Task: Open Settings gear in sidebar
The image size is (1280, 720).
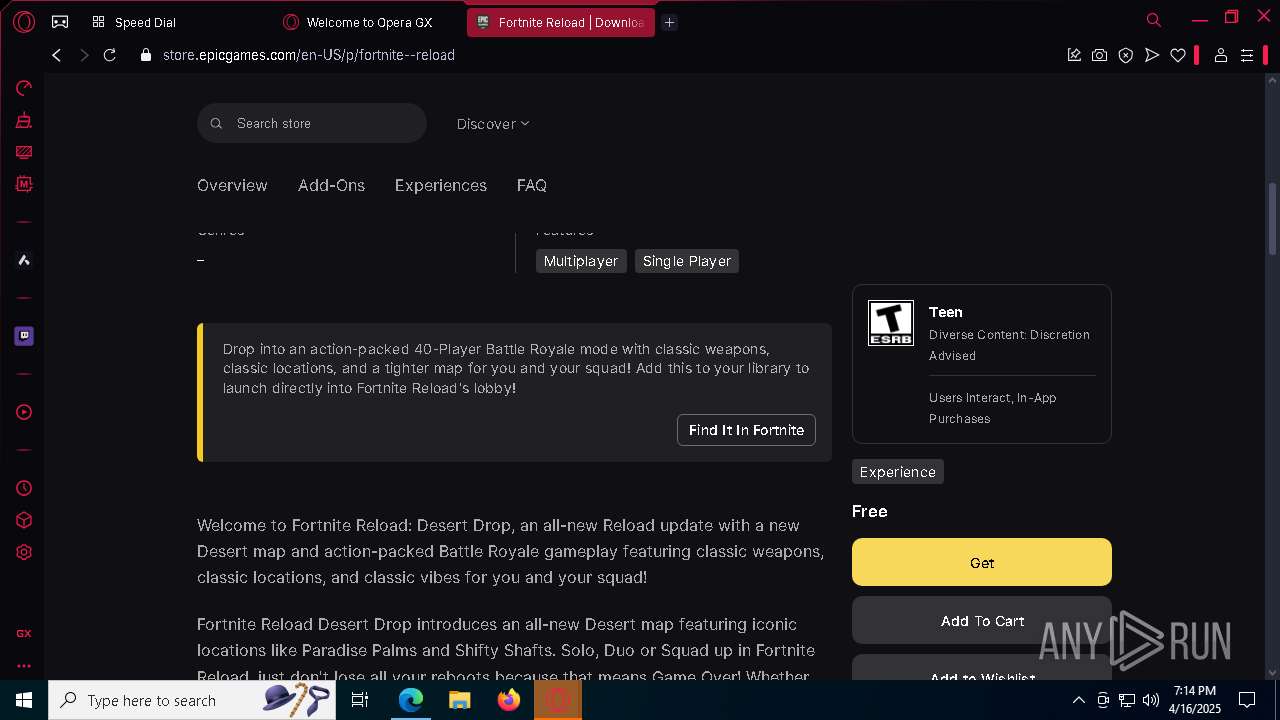Action: pos(24,552)
